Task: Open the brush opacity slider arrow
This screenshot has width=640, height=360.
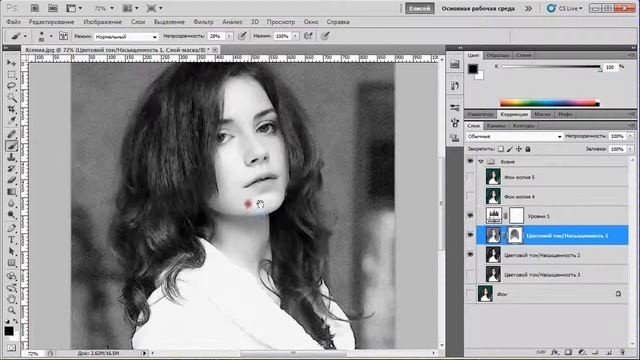Action: click(229, 36)
